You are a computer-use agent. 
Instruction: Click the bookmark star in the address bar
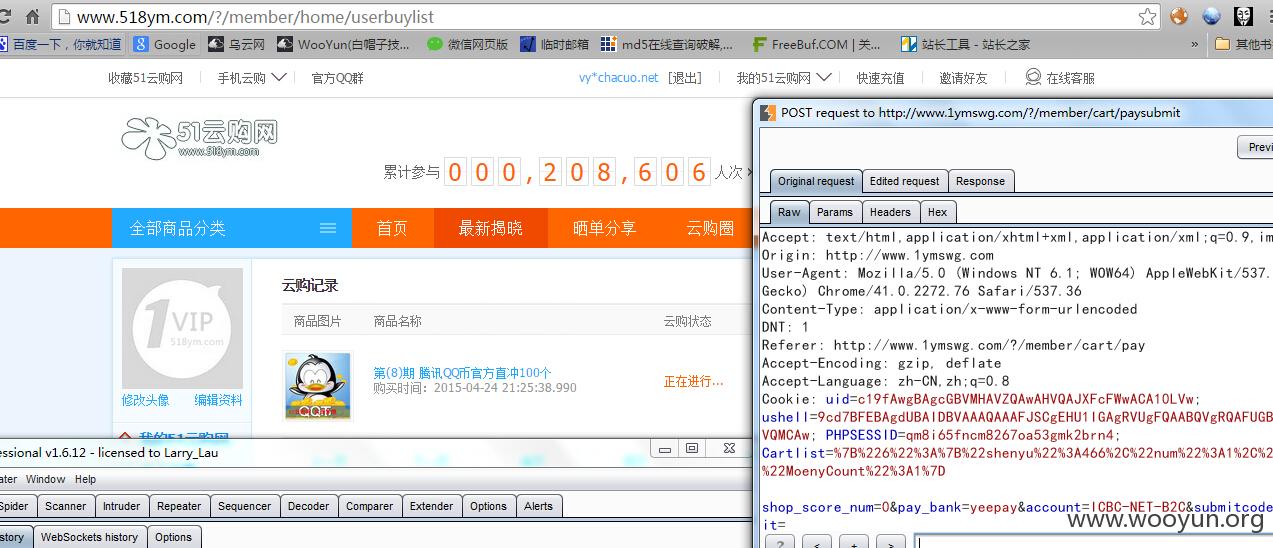pos(1147,16)
